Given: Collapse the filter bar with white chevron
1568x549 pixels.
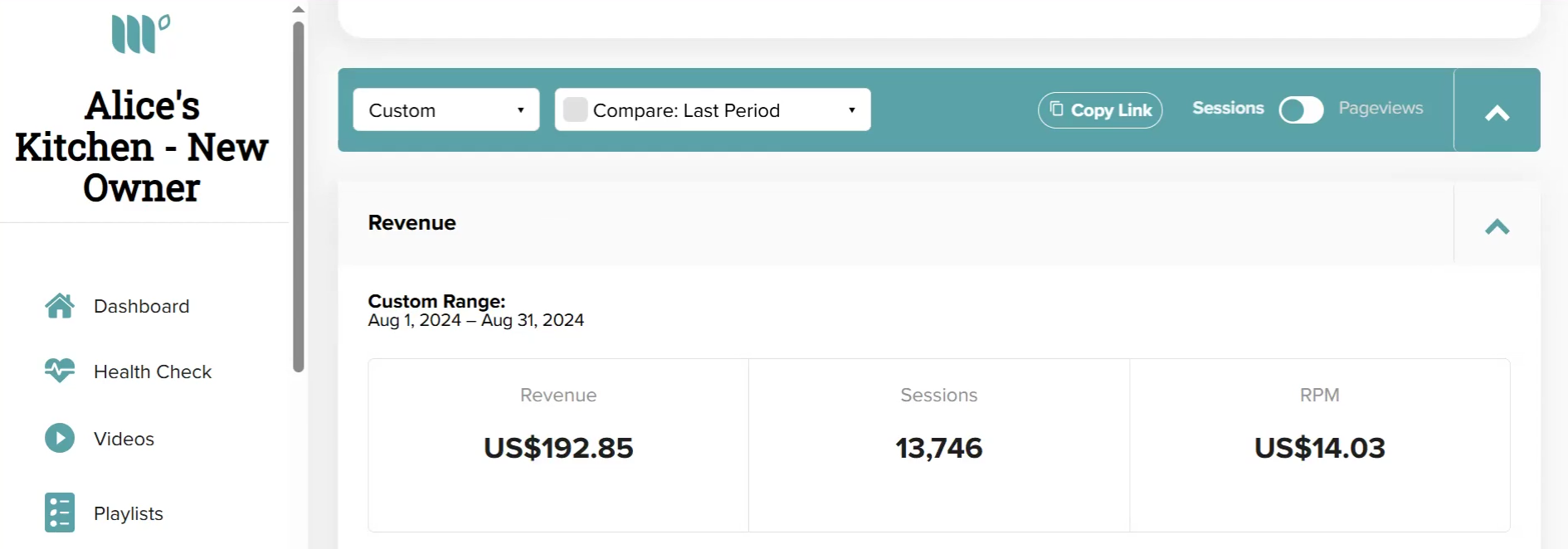Looking at the screenshot, I should (1497, 113).
